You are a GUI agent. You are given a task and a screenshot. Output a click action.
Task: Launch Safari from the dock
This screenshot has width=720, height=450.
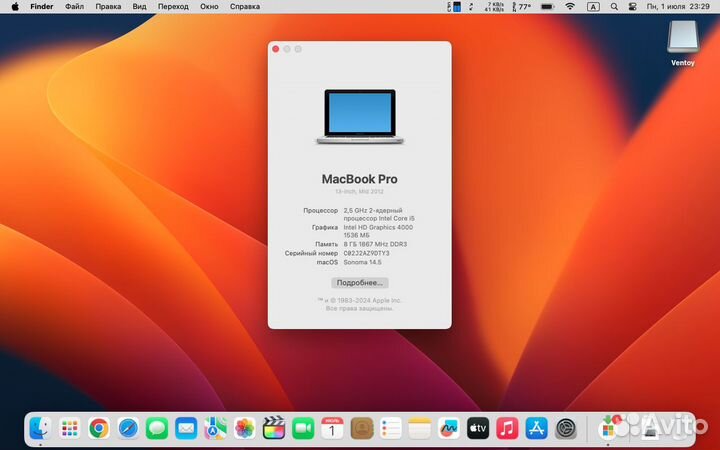pyautogui.click(x=128, y=428)
